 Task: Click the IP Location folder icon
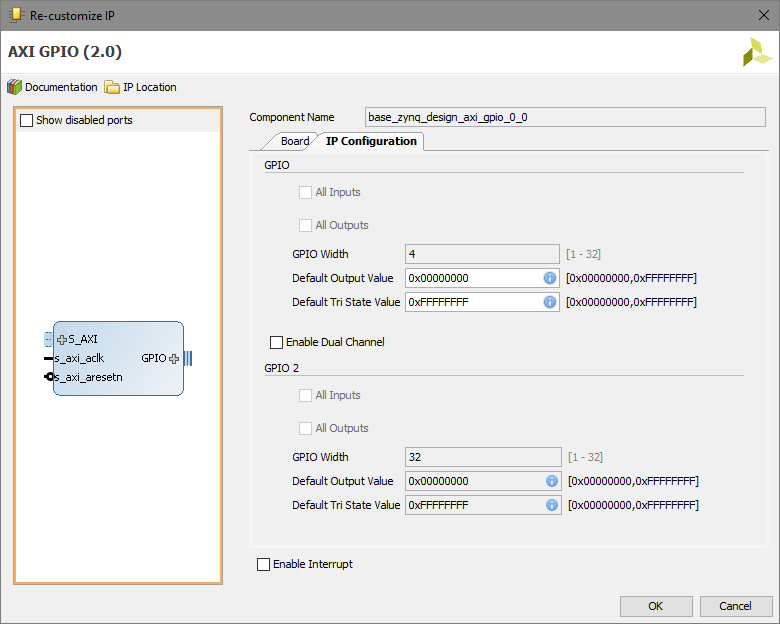point(112,87)
